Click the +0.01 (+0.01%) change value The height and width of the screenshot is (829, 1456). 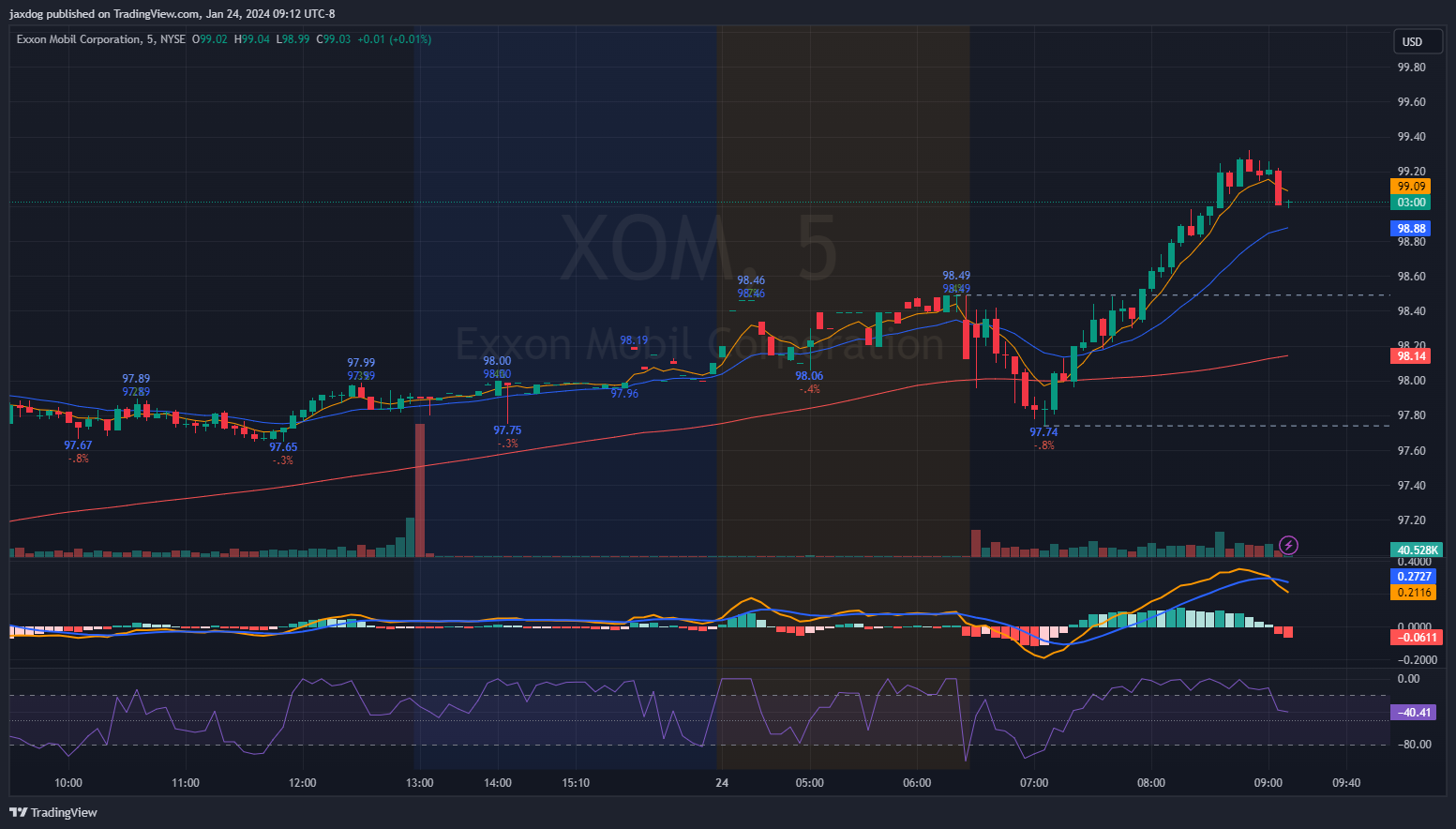pos(395,39)
